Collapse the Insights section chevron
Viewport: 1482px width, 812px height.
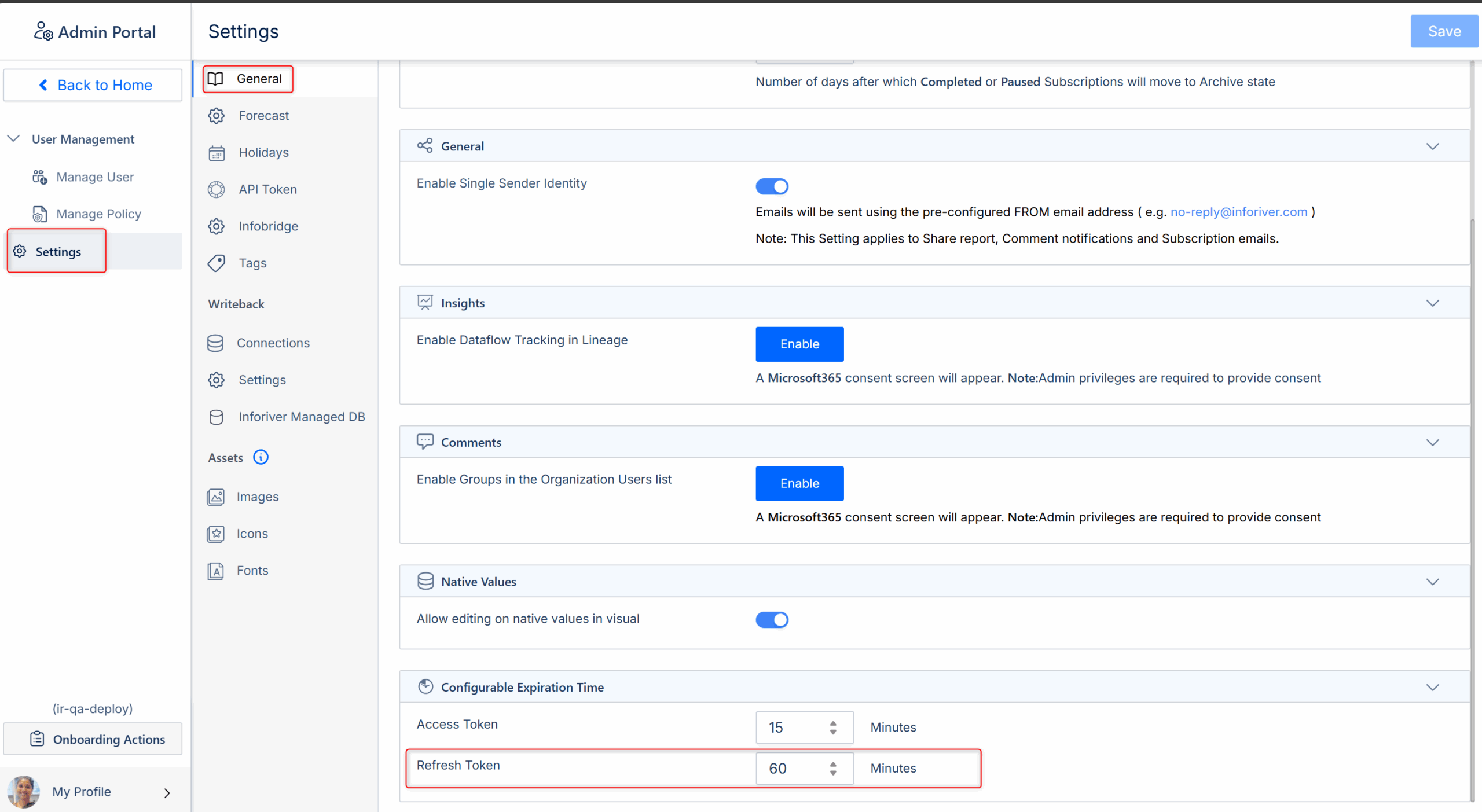tap(1432, 303)
